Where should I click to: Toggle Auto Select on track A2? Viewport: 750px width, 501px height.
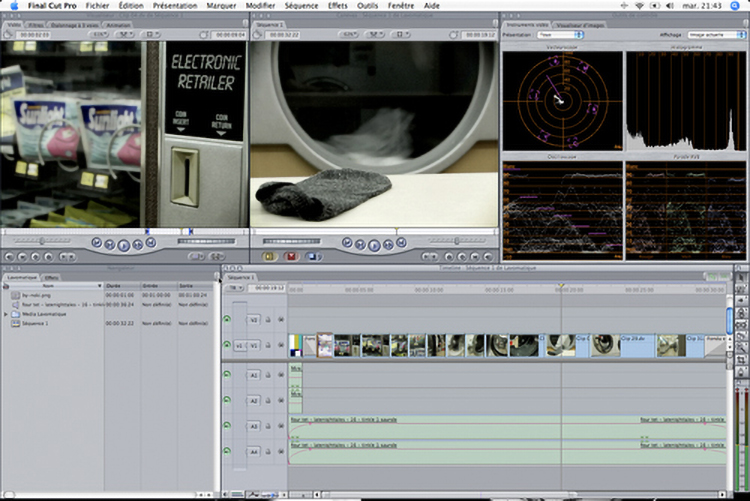(281, 401)
